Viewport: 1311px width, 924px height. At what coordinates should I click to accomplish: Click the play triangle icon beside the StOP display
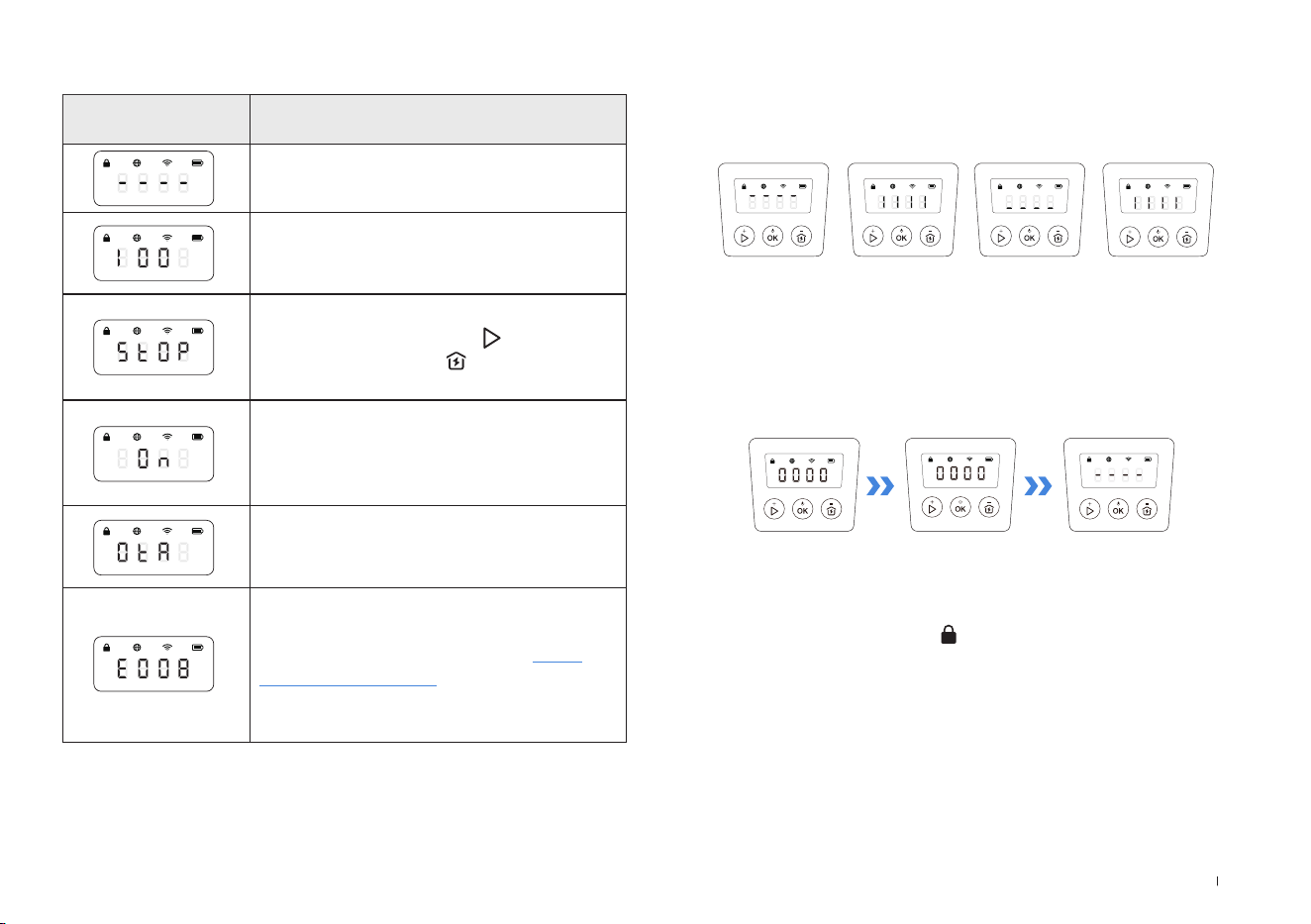pyautogui.click(x=491, y=339)
